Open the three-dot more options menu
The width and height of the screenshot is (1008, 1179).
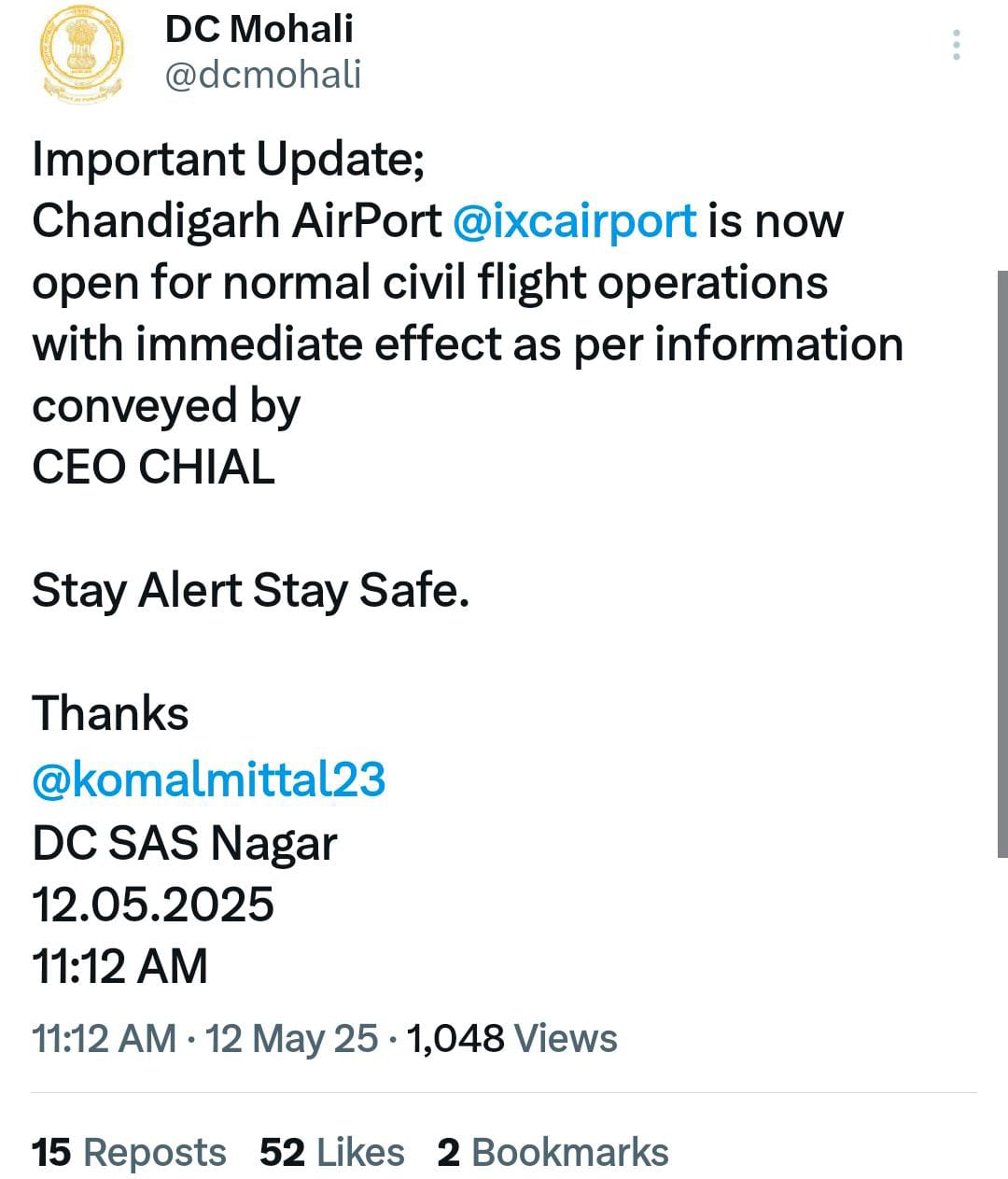tap(957, 45)
